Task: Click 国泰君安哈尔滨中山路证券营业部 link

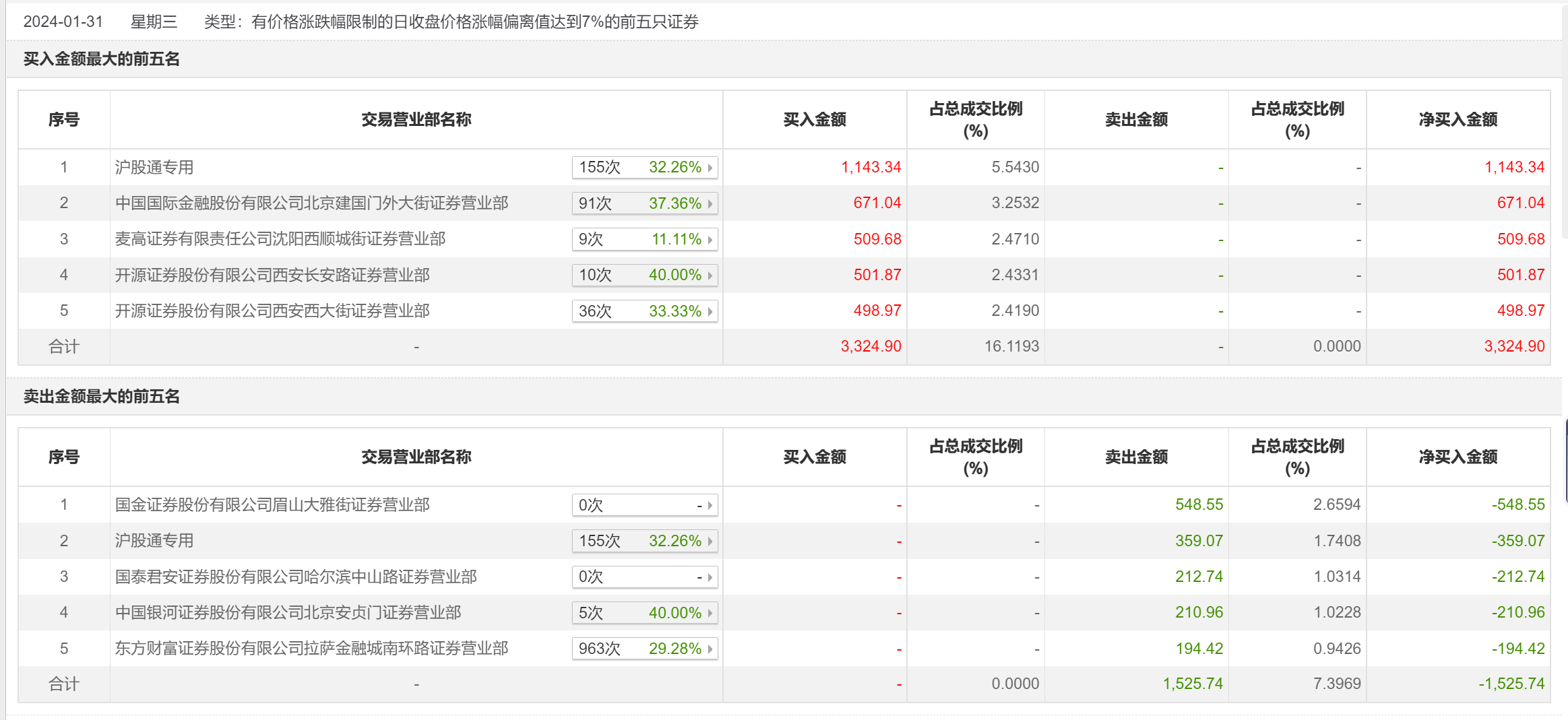Action: pos(296,577)
